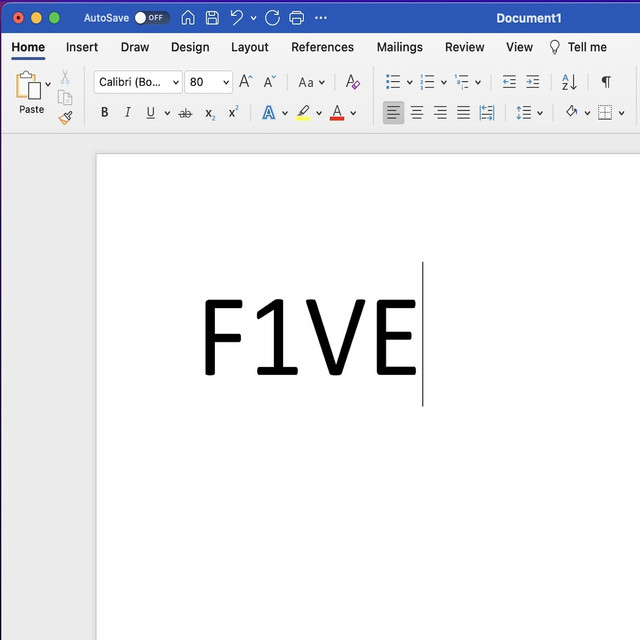Viewport: 640px width, 640px height.
Task: Apply multilevel list
Action: tap(462, 82)
